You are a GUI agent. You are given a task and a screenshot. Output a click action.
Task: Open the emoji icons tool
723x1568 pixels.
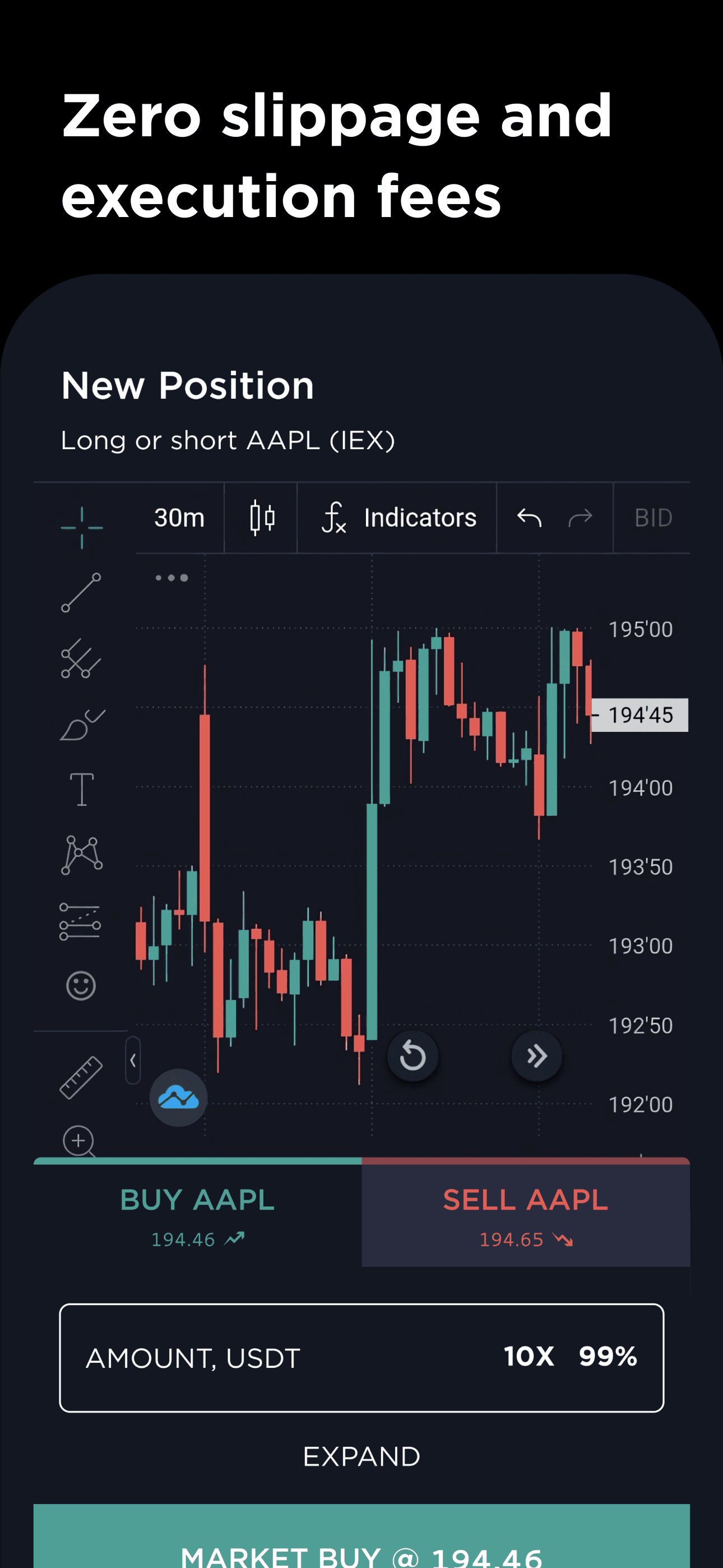81,985
